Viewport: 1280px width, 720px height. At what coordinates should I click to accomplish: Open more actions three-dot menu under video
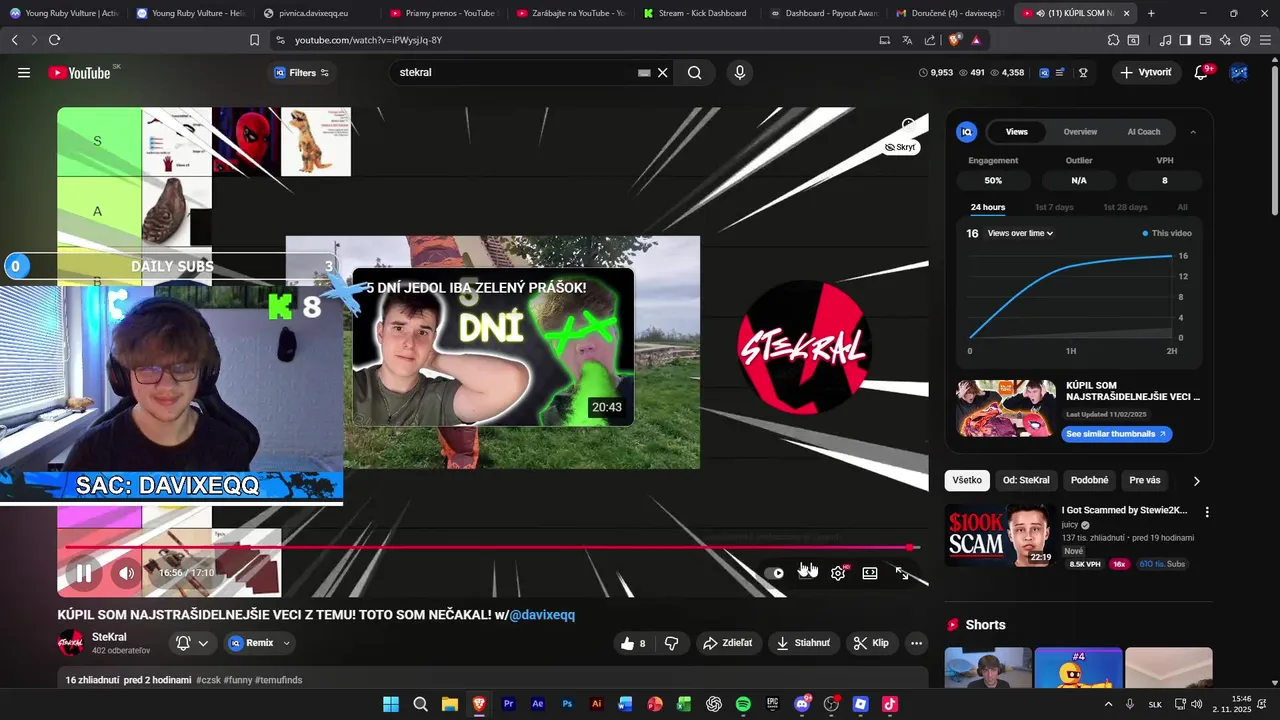[x=916, y=643]
